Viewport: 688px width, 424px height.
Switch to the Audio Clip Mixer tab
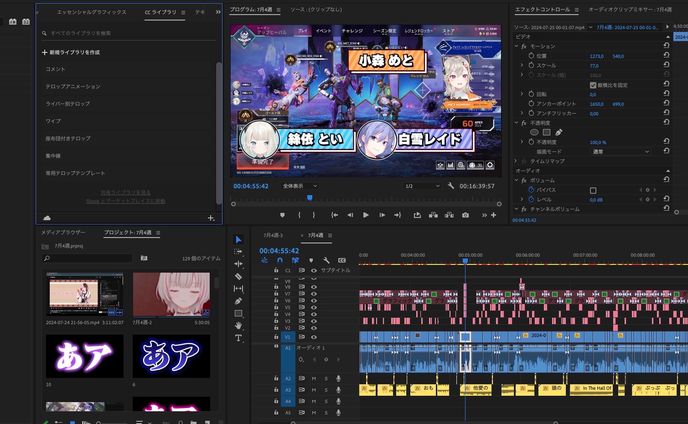[x=630, y=9]
